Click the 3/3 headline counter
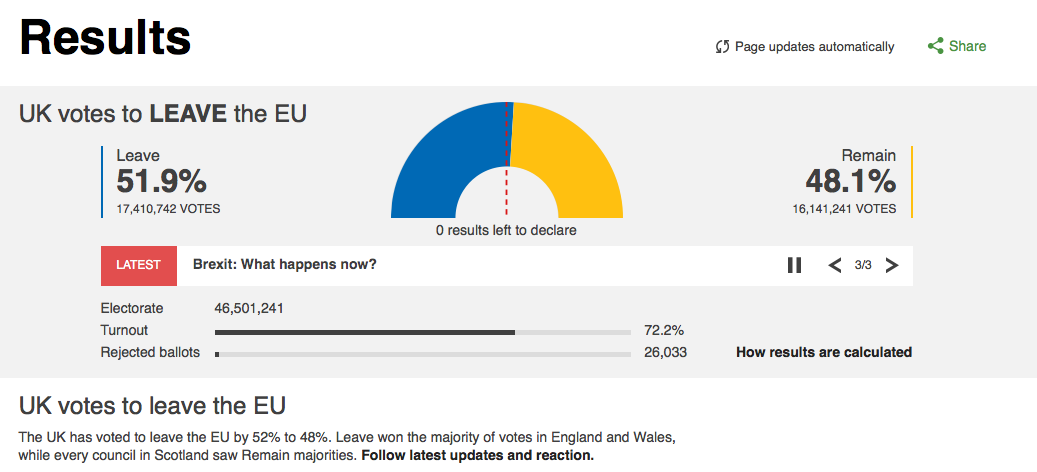The height and width of the screenshot is (472, 1037). [863, 265]
